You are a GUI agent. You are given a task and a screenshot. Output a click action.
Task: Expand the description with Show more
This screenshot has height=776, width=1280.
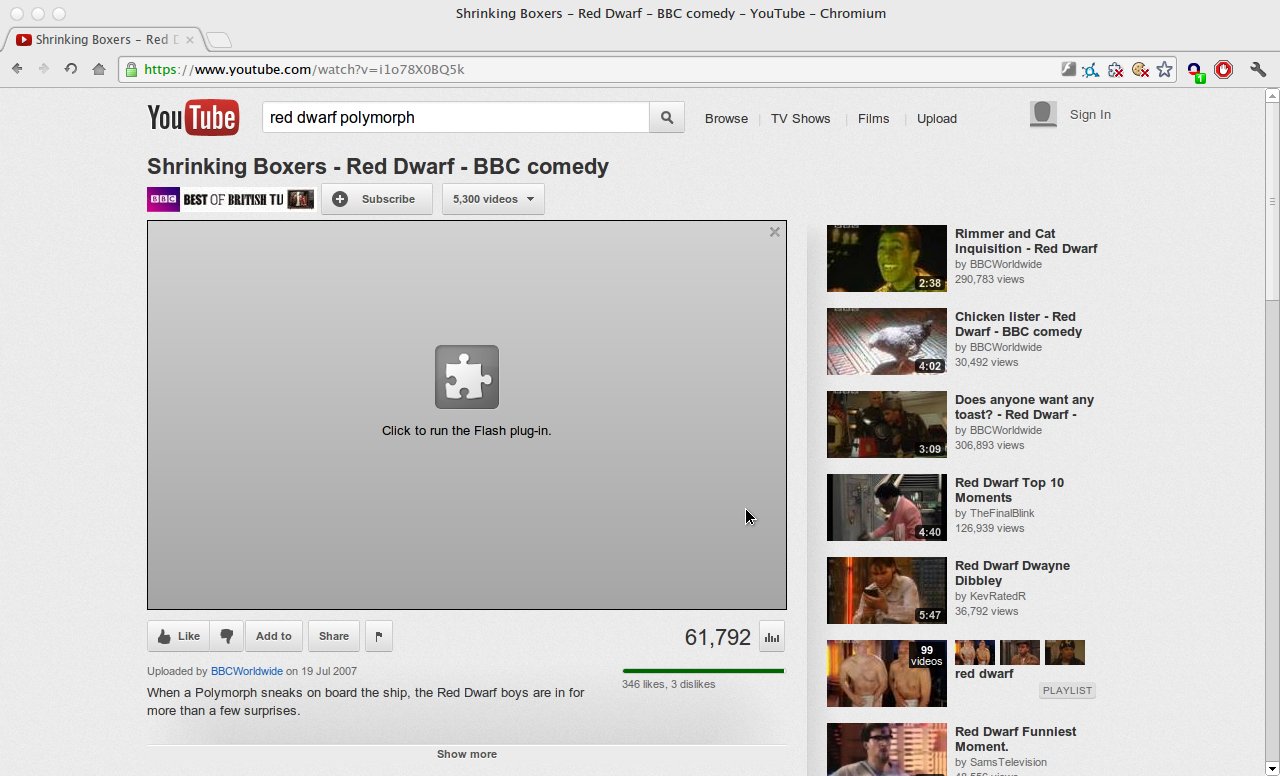coord(467,754)
